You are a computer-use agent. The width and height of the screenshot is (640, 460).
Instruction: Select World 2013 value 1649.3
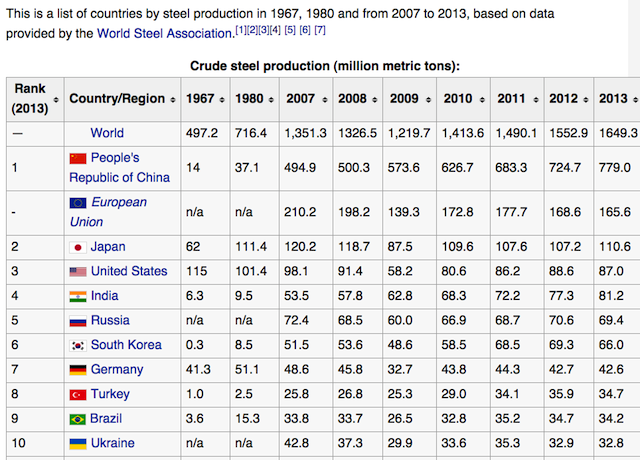(x=618, y=133)
